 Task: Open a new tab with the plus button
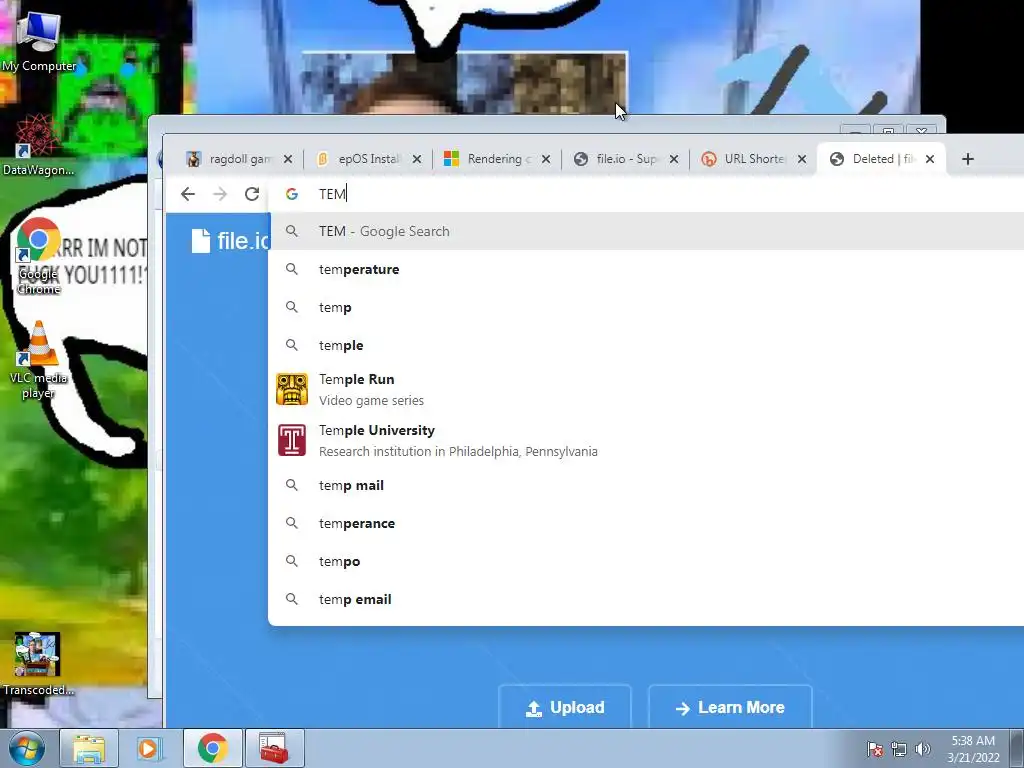point(968,159)
